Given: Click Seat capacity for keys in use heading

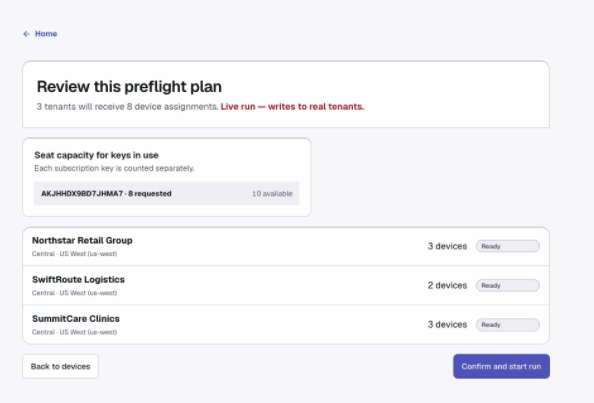Looking at the screenshot, I should (x=96, y=155).
